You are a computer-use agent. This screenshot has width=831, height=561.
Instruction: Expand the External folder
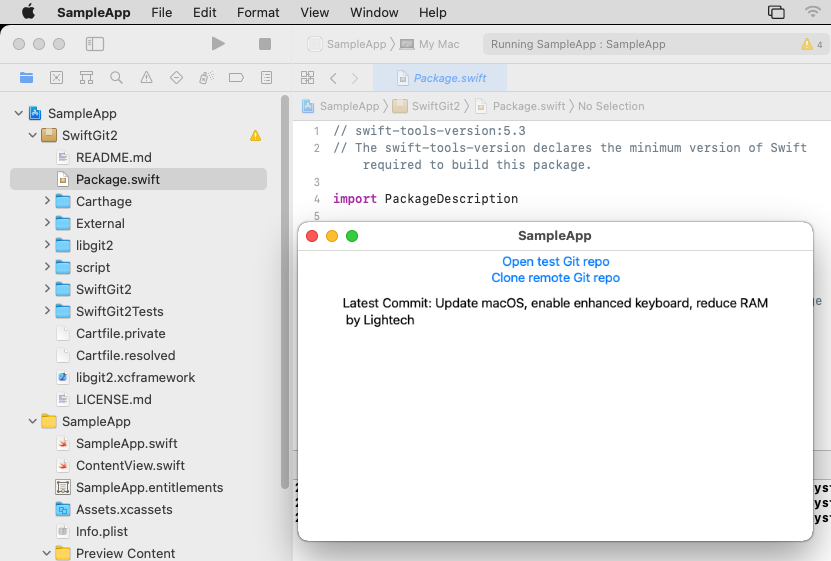click(x=47, y=222)
